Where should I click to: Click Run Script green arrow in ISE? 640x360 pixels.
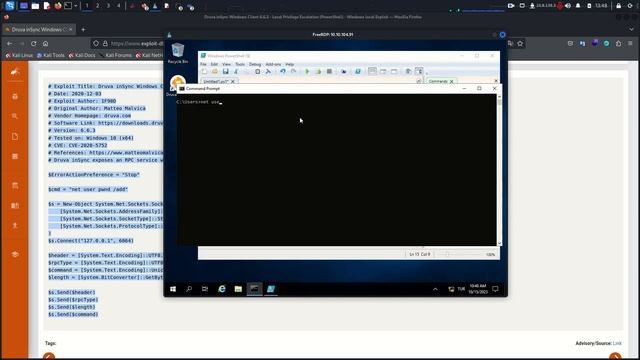(x=307, y=71)
